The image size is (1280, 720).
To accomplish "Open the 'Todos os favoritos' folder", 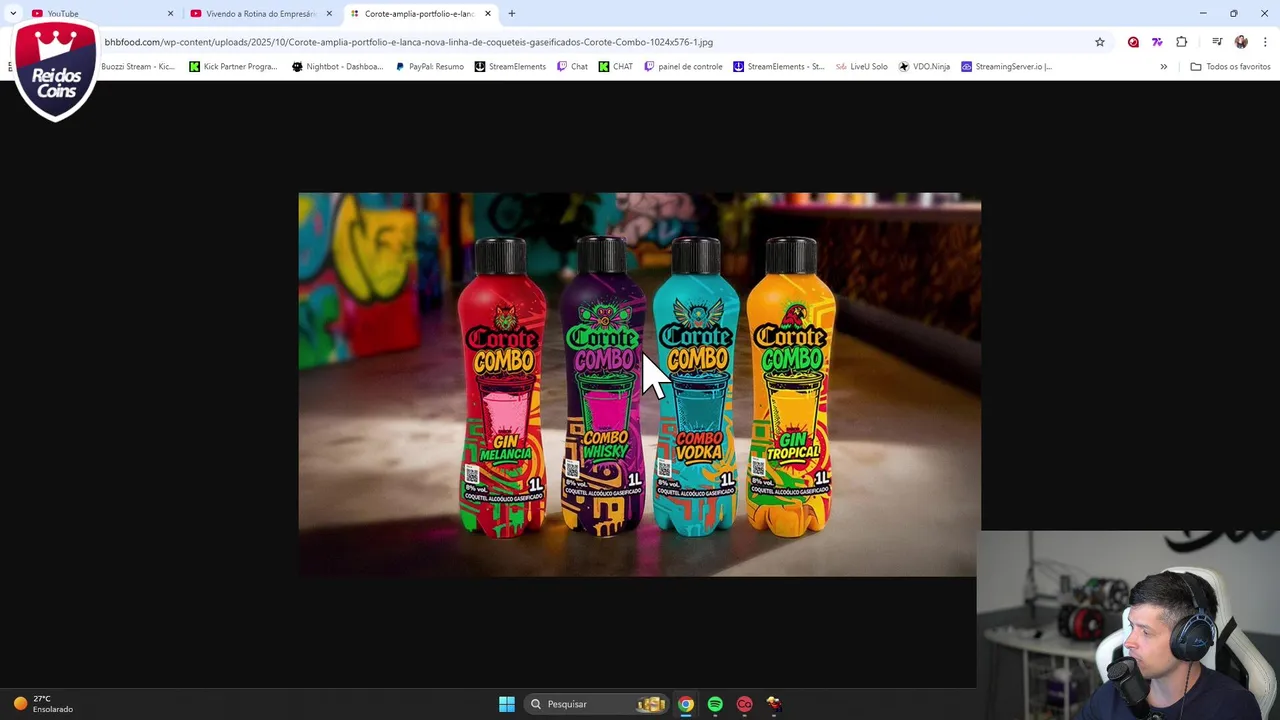I will click(1230, 66).
